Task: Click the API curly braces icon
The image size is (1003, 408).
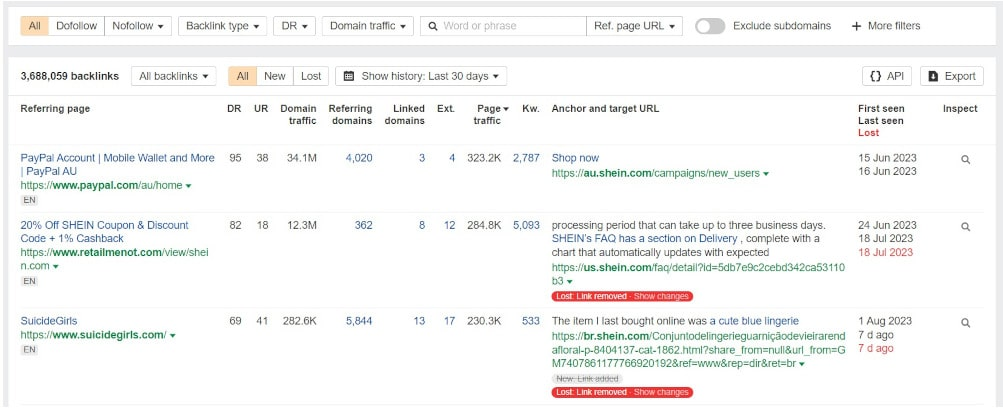Action: (875, 76)
